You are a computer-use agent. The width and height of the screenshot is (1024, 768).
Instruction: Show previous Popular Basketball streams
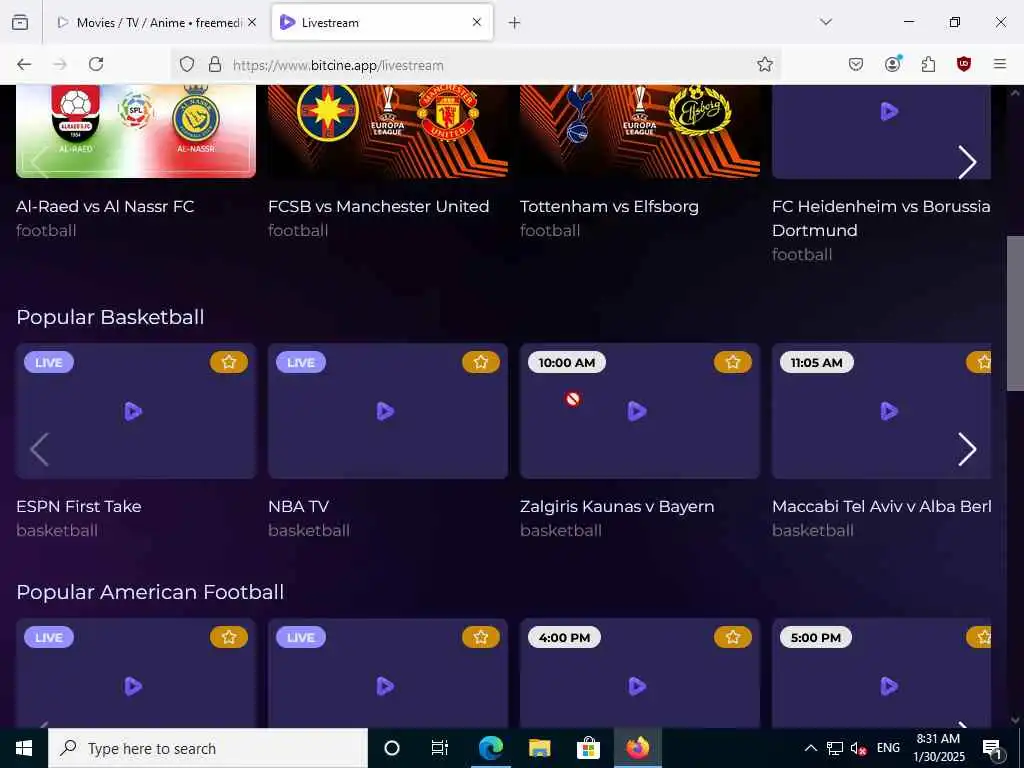tap(40, 449)
